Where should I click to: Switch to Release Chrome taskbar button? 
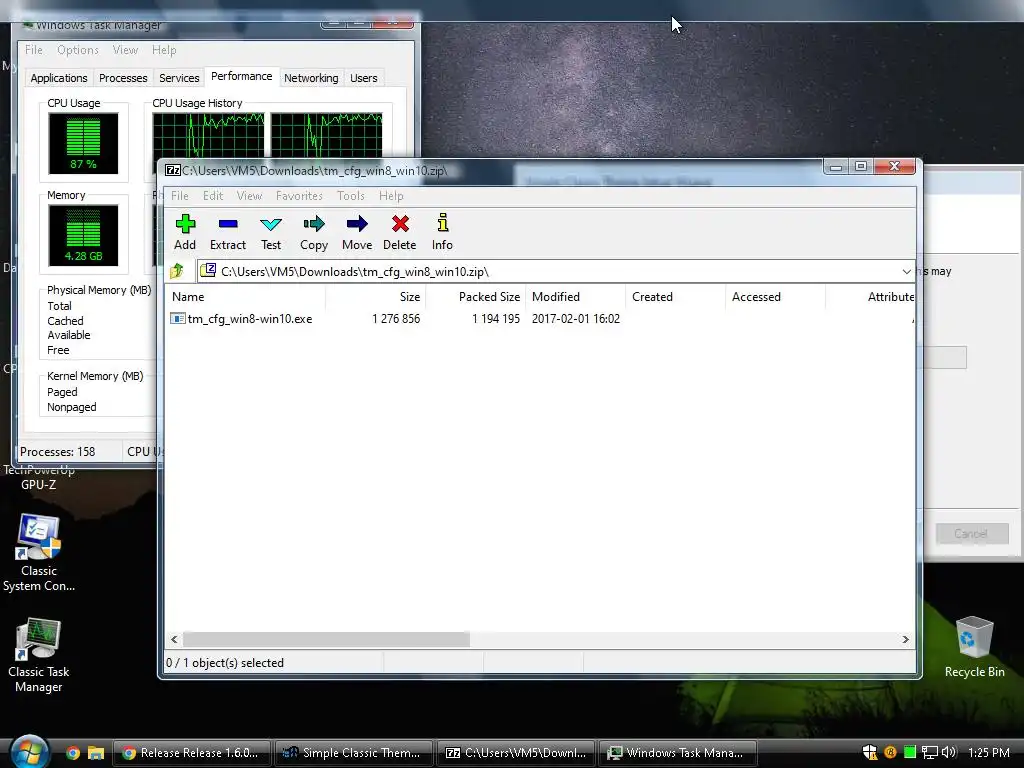(191, 753)
